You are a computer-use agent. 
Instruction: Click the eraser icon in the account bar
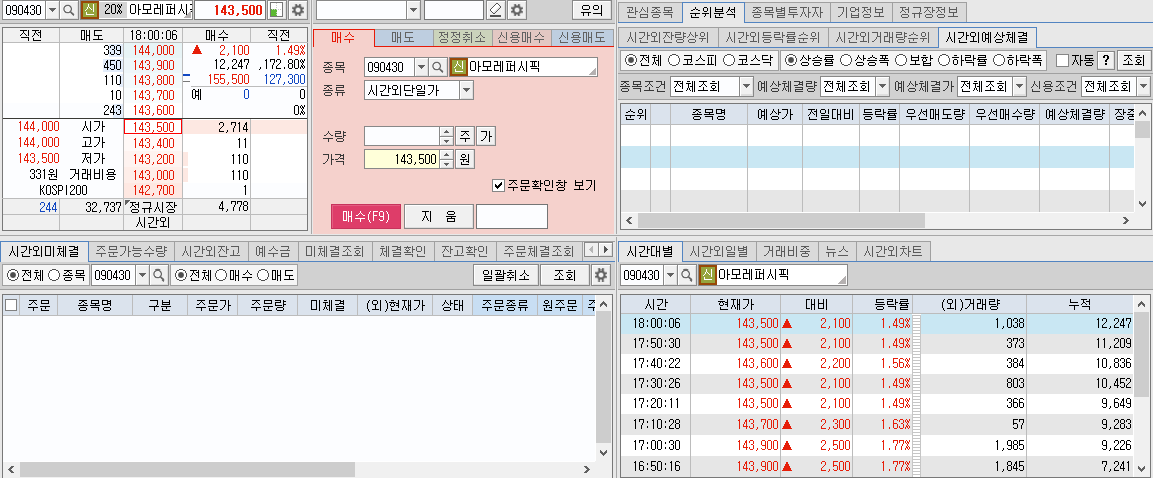pos(496,10)
